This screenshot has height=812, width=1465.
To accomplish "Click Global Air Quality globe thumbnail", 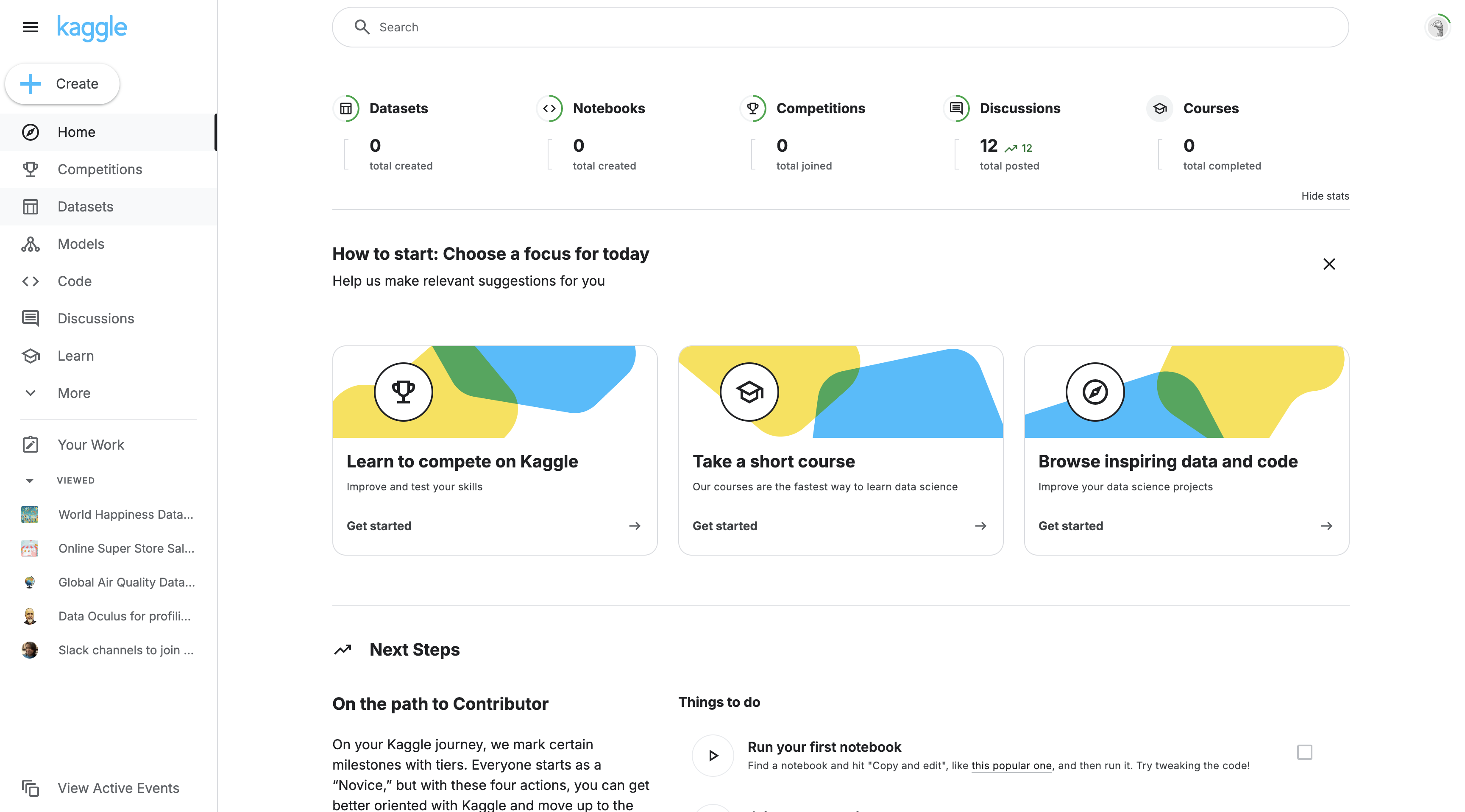I will (30, 582).
